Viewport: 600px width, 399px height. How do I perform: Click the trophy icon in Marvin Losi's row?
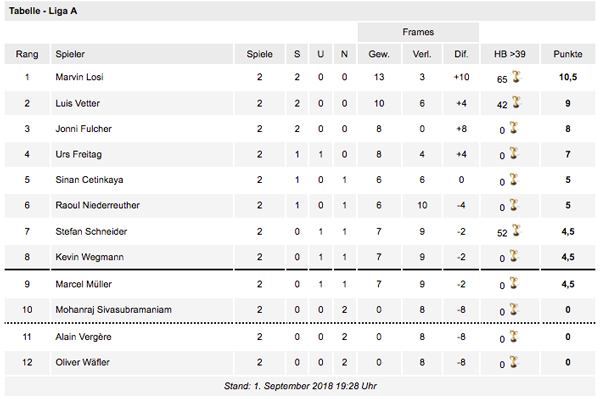(516, 77)
